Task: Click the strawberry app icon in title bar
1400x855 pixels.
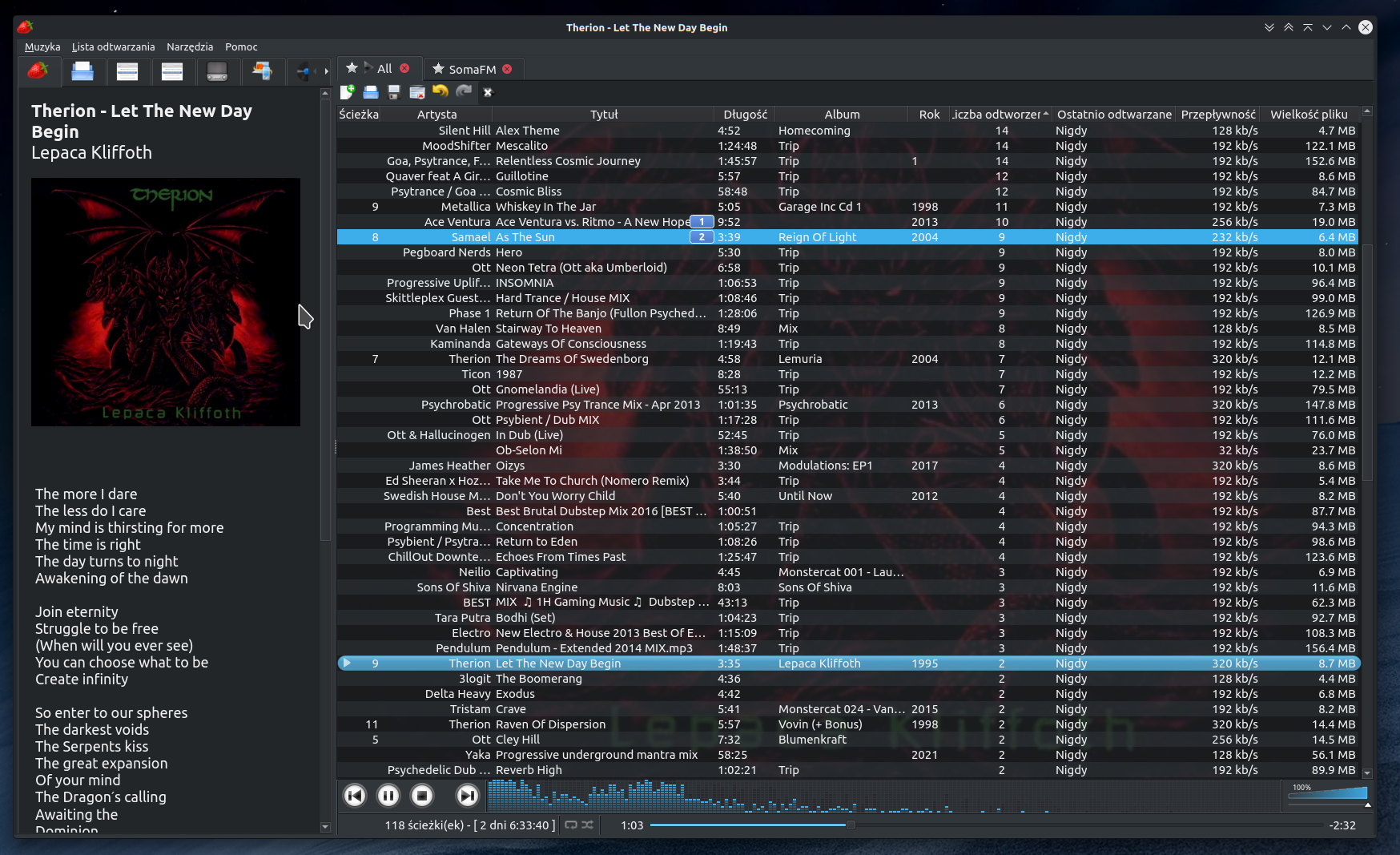Action: click(x=25, y=27)
